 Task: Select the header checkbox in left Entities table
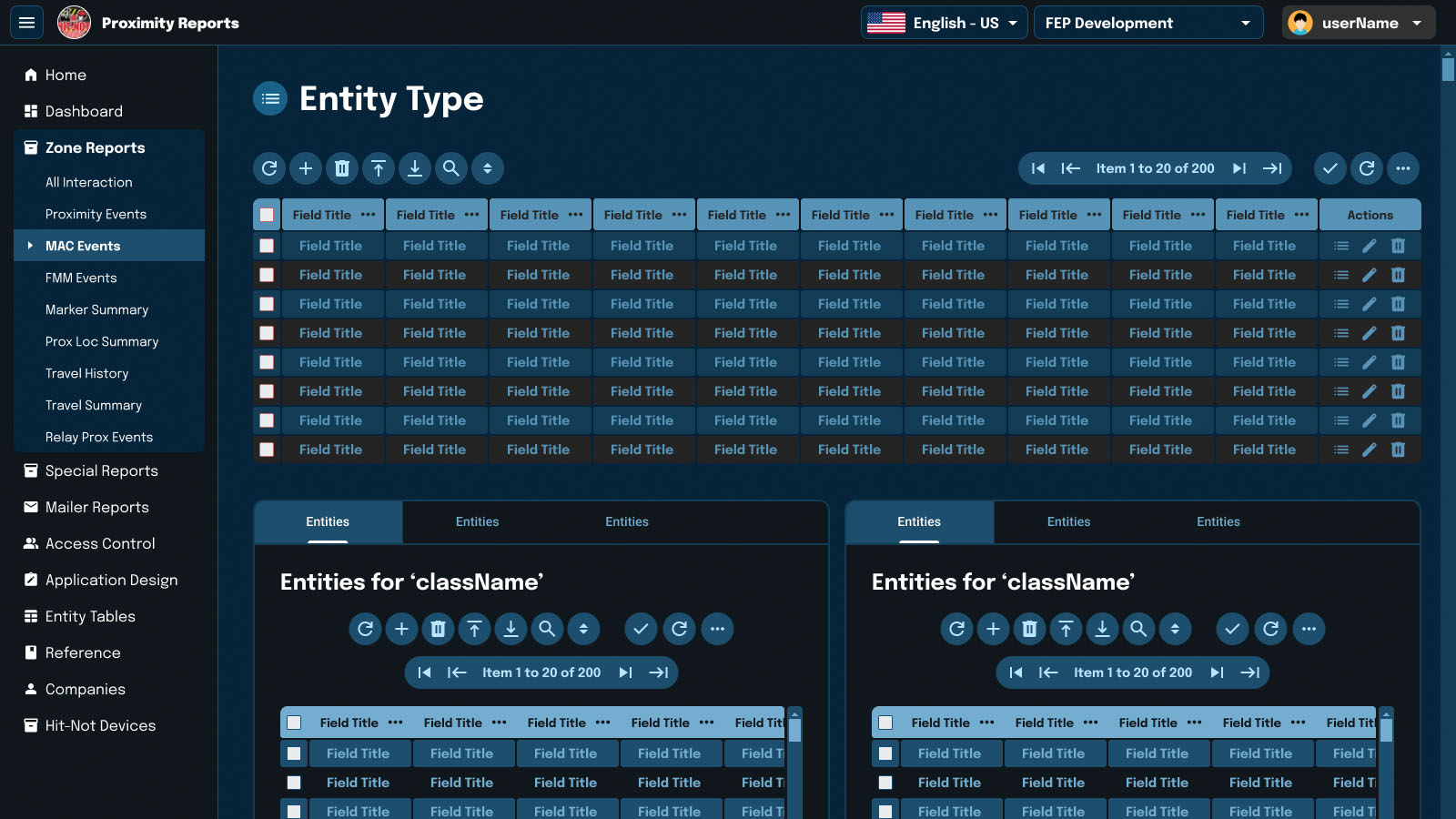click(294, 723)
